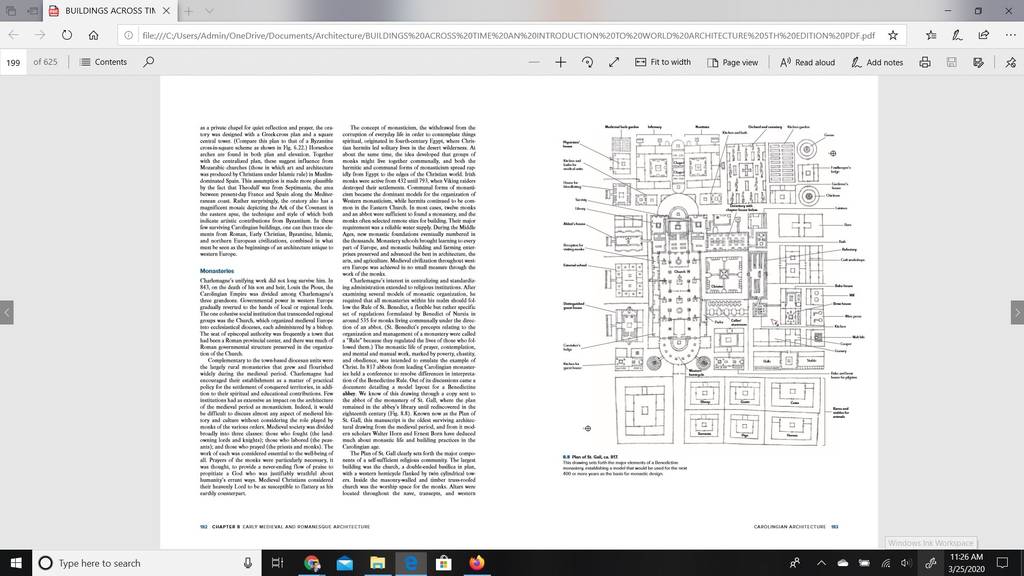The height and width of the screenshot is (576, 1024).
Task: Click the Plan of St. Gall figure caption
Action: pyautogui.click(x=624, y=465)
